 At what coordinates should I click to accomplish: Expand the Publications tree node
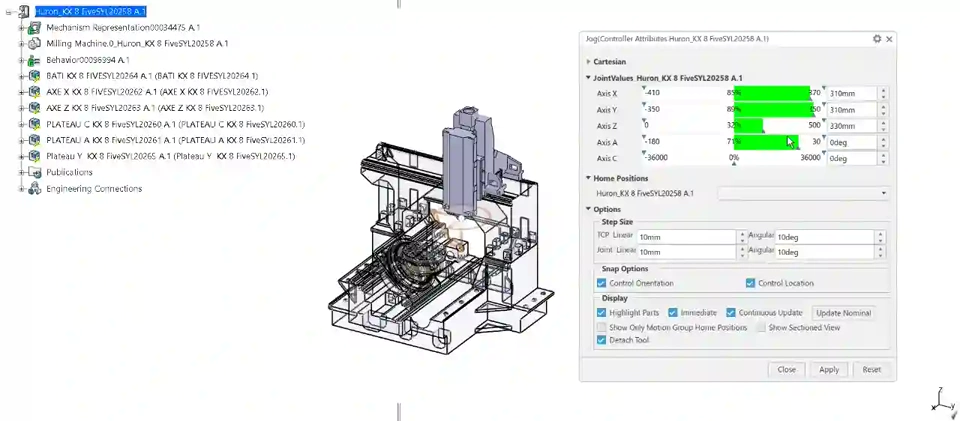(21, 173)
